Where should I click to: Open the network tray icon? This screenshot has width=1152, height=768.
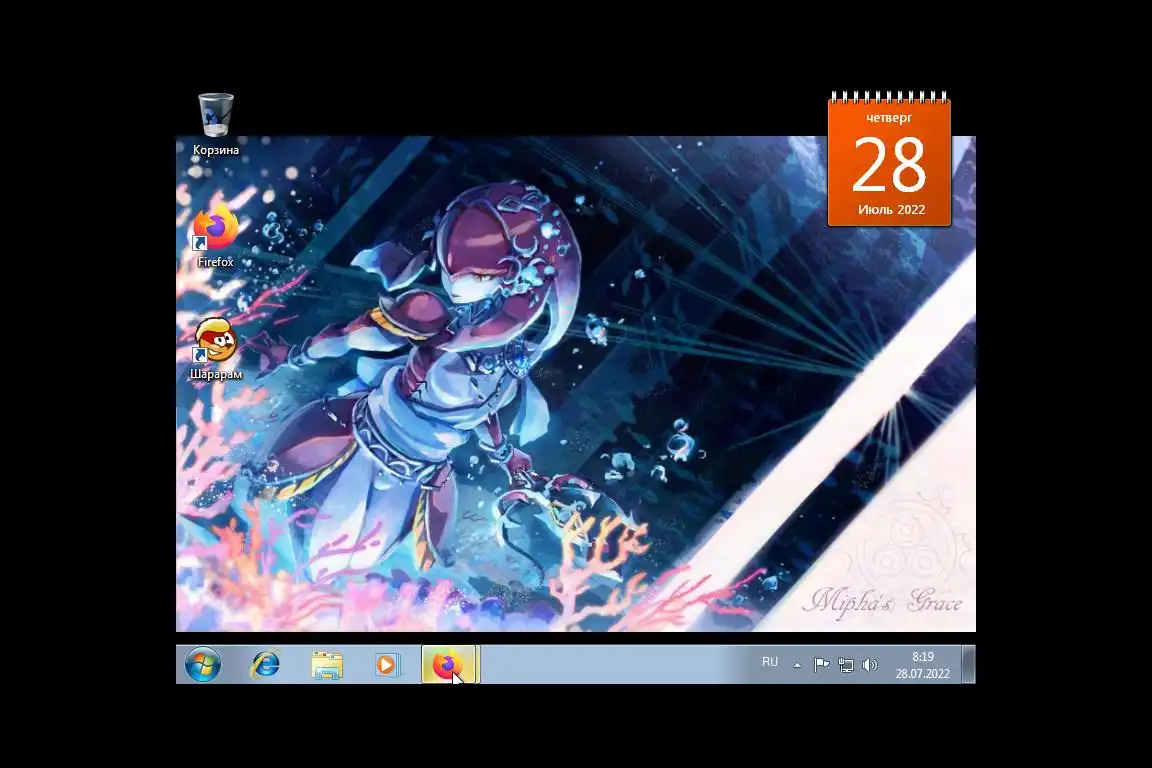(x=846, y=665)
